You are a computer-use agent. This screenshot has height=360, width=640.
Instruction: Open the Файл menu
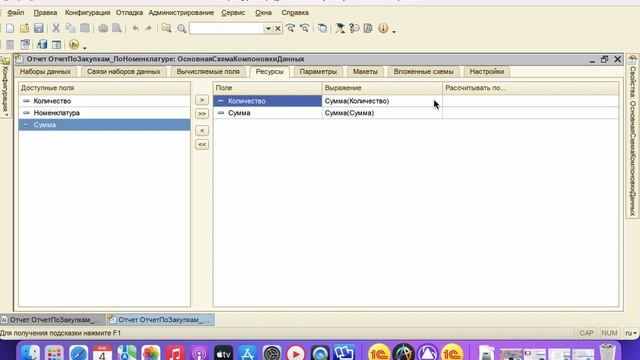[16, 13]
